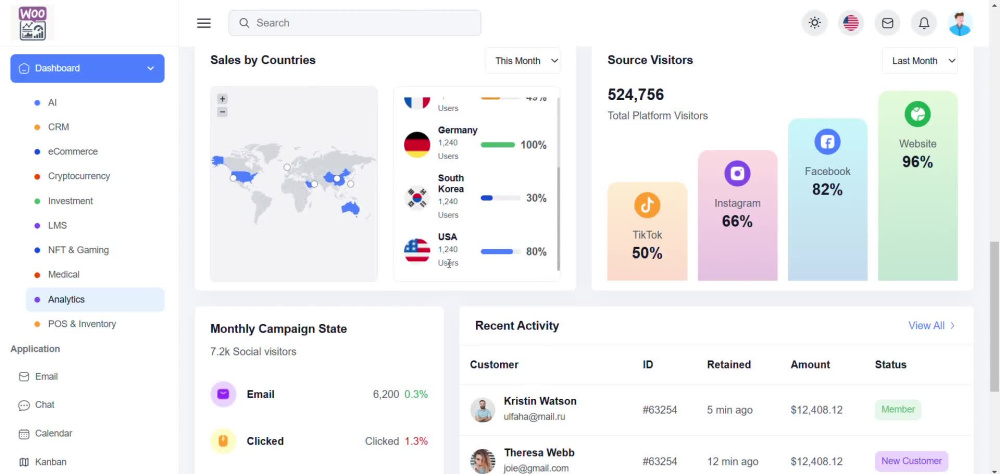Screen dimensions: 1000x474
Task: Open Sales by Countries This Month dropdown
Action: tap(523, 61)
